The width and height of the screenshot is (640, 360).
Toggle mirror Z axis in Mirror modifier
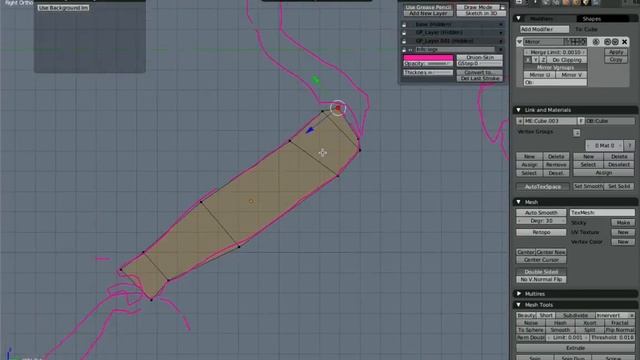[543, 60]
